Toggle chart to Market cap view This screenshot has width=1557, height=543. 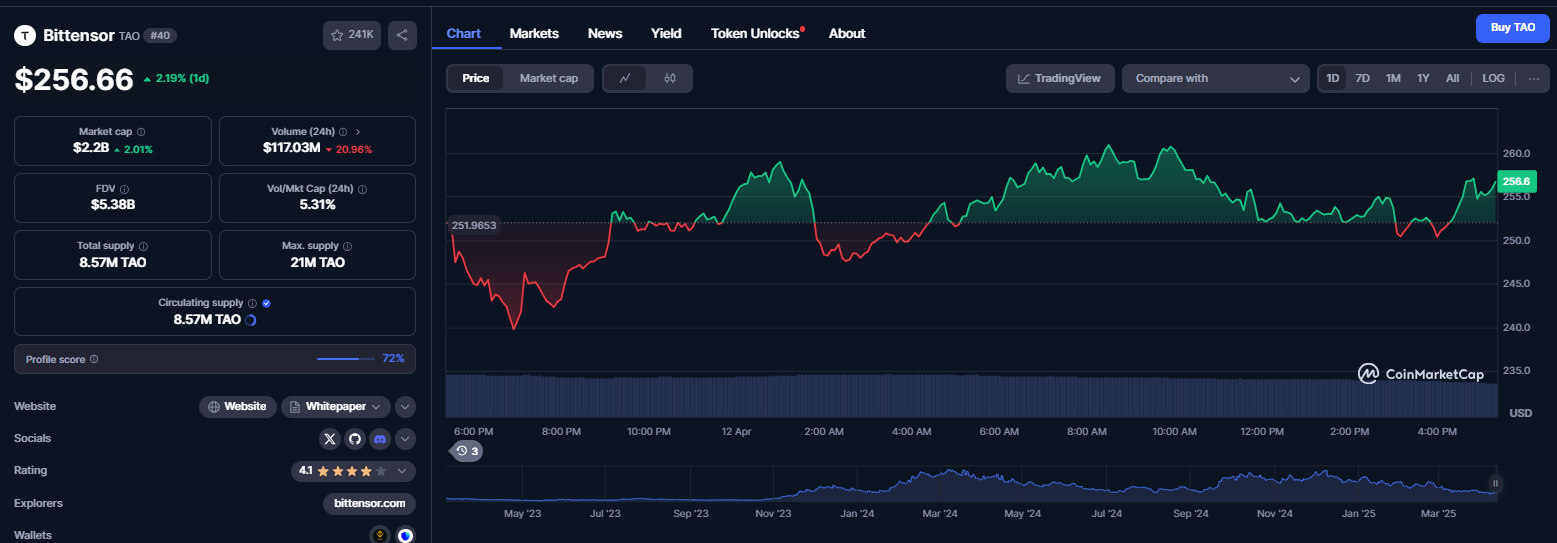click(549, 78)
